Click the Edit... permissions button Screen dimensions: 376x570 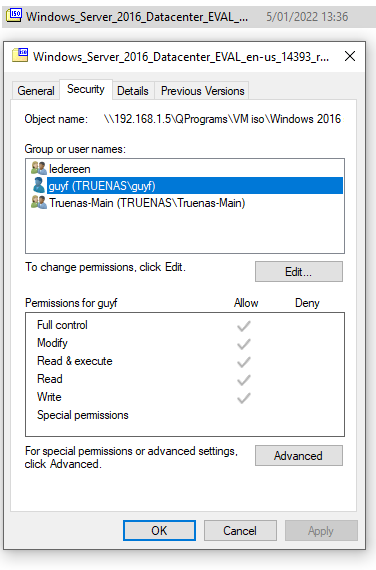(x=299, y=272)
